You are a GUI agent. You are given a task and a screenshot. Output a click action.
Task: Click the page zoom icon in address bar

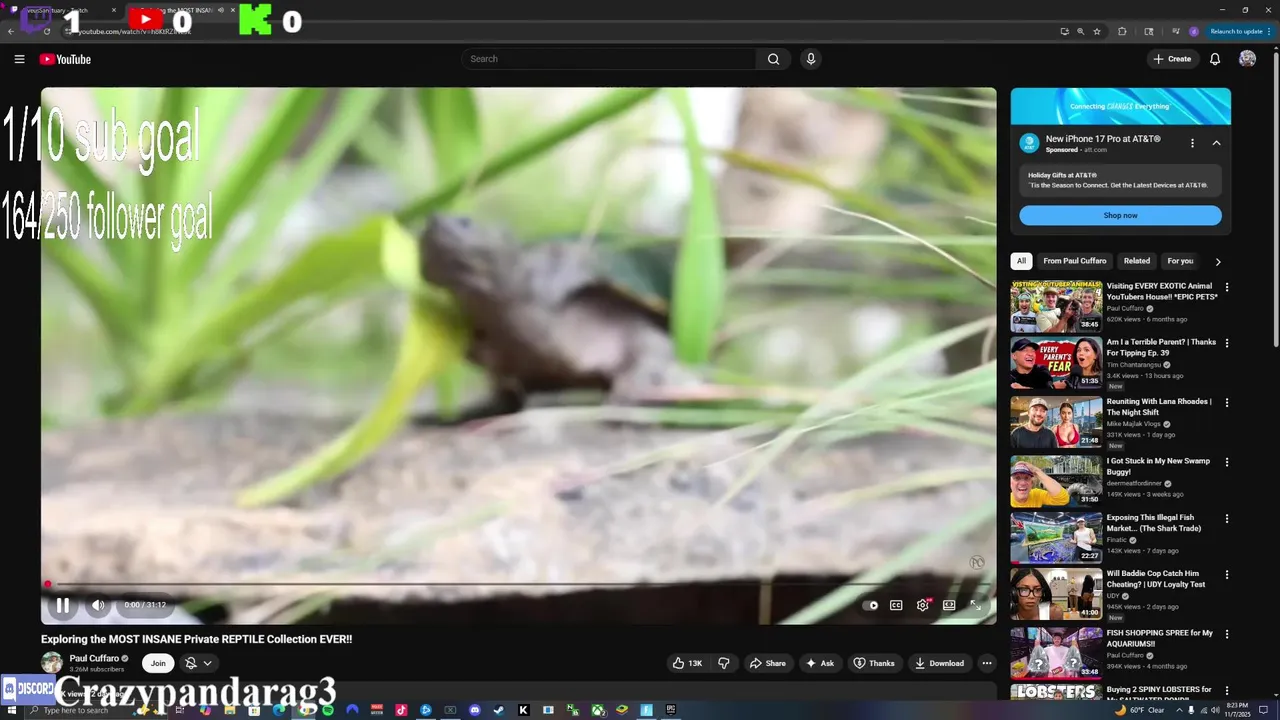pos(1080,31)
